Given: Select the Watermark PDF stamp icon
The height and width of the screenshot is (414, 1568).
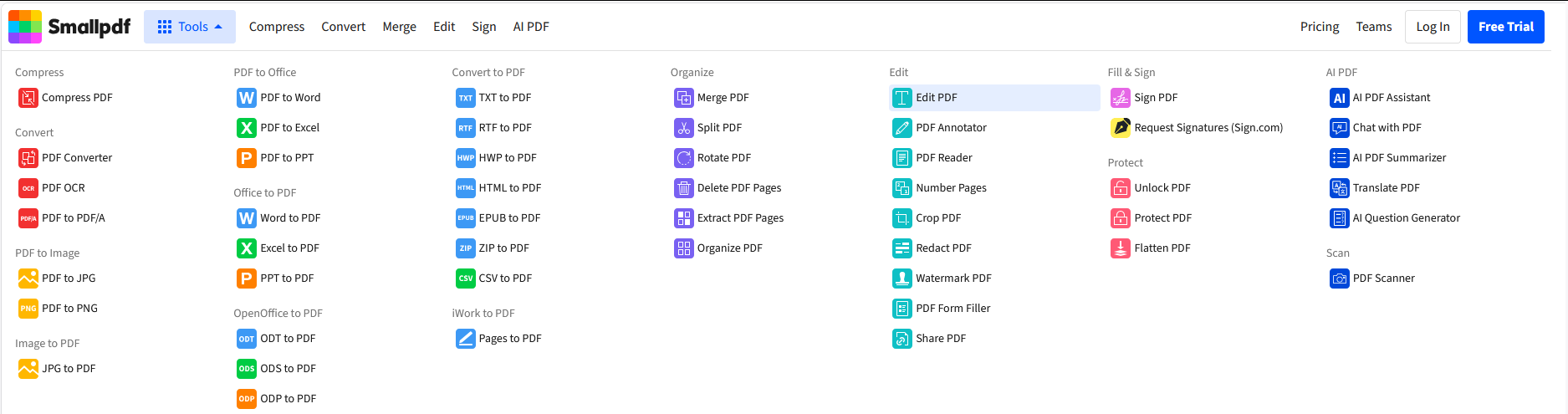Looking at the screenshot, I should point(902,279).
